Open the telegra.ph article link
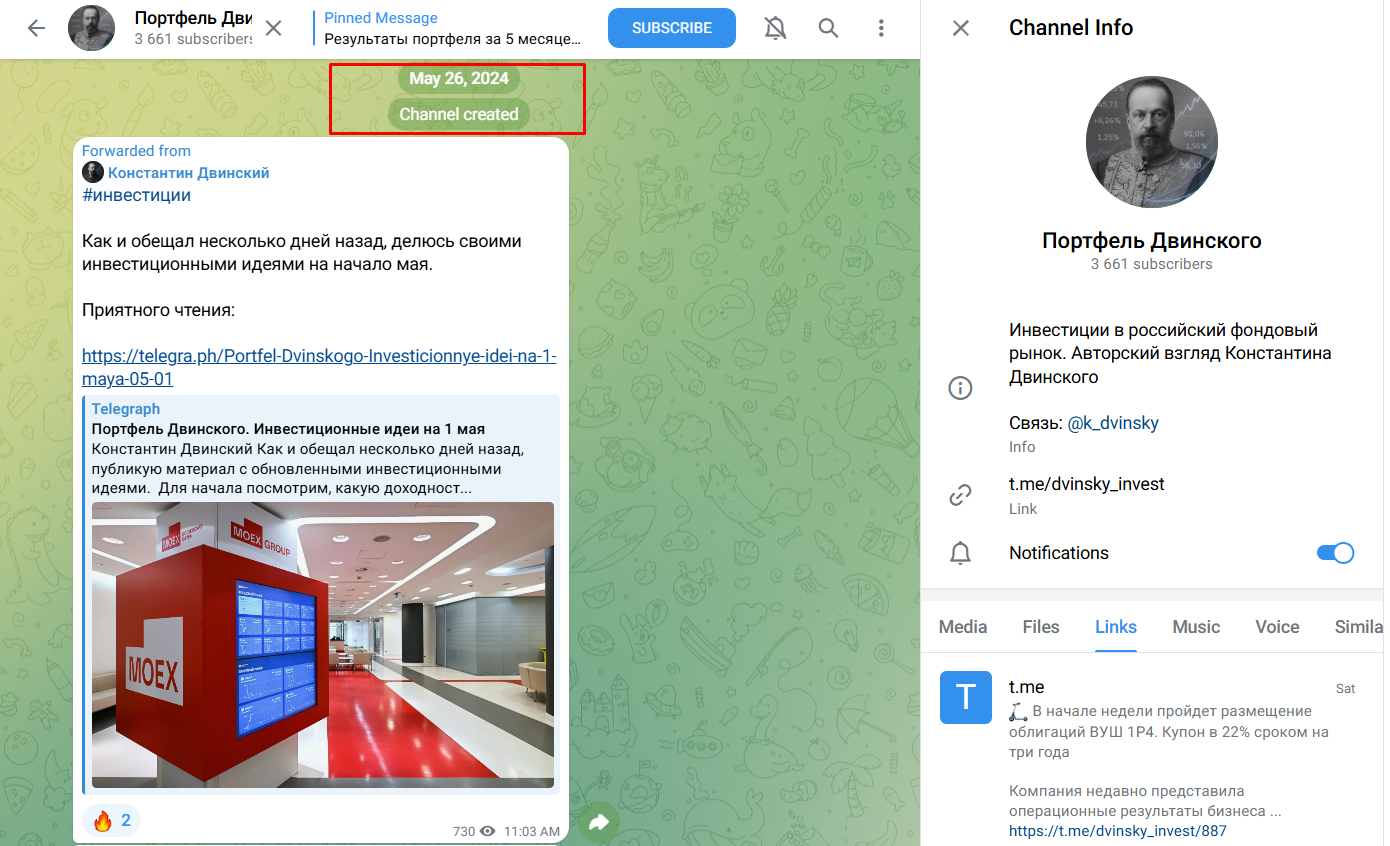1390x846 pixels. [319, 368]
